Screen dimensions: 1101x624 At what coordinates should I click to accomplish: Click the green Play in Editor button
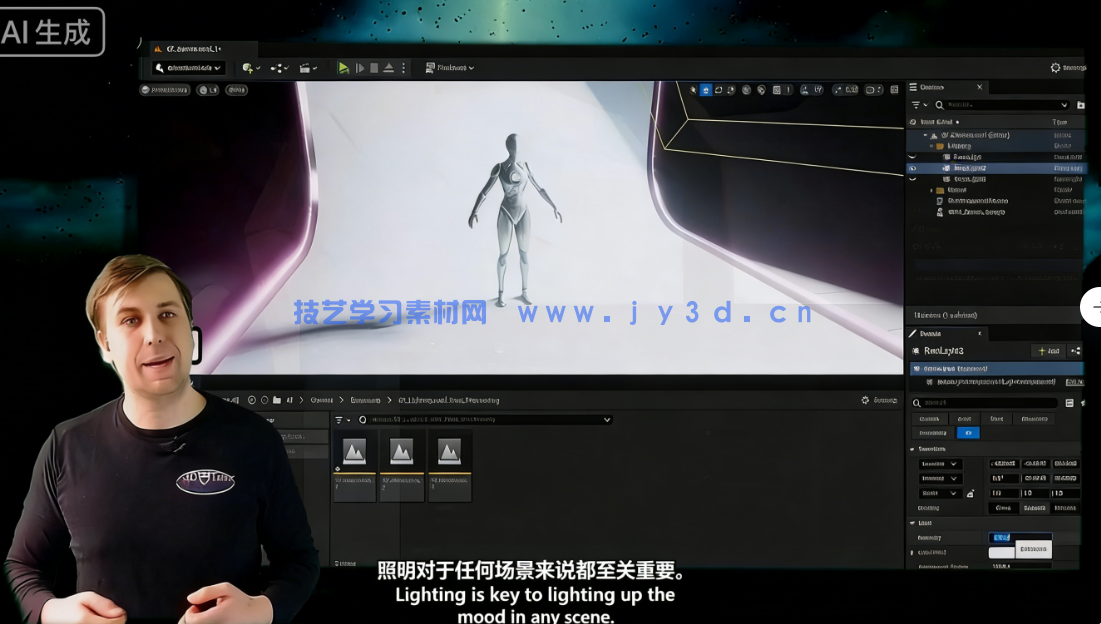click(x=343, y=67)
